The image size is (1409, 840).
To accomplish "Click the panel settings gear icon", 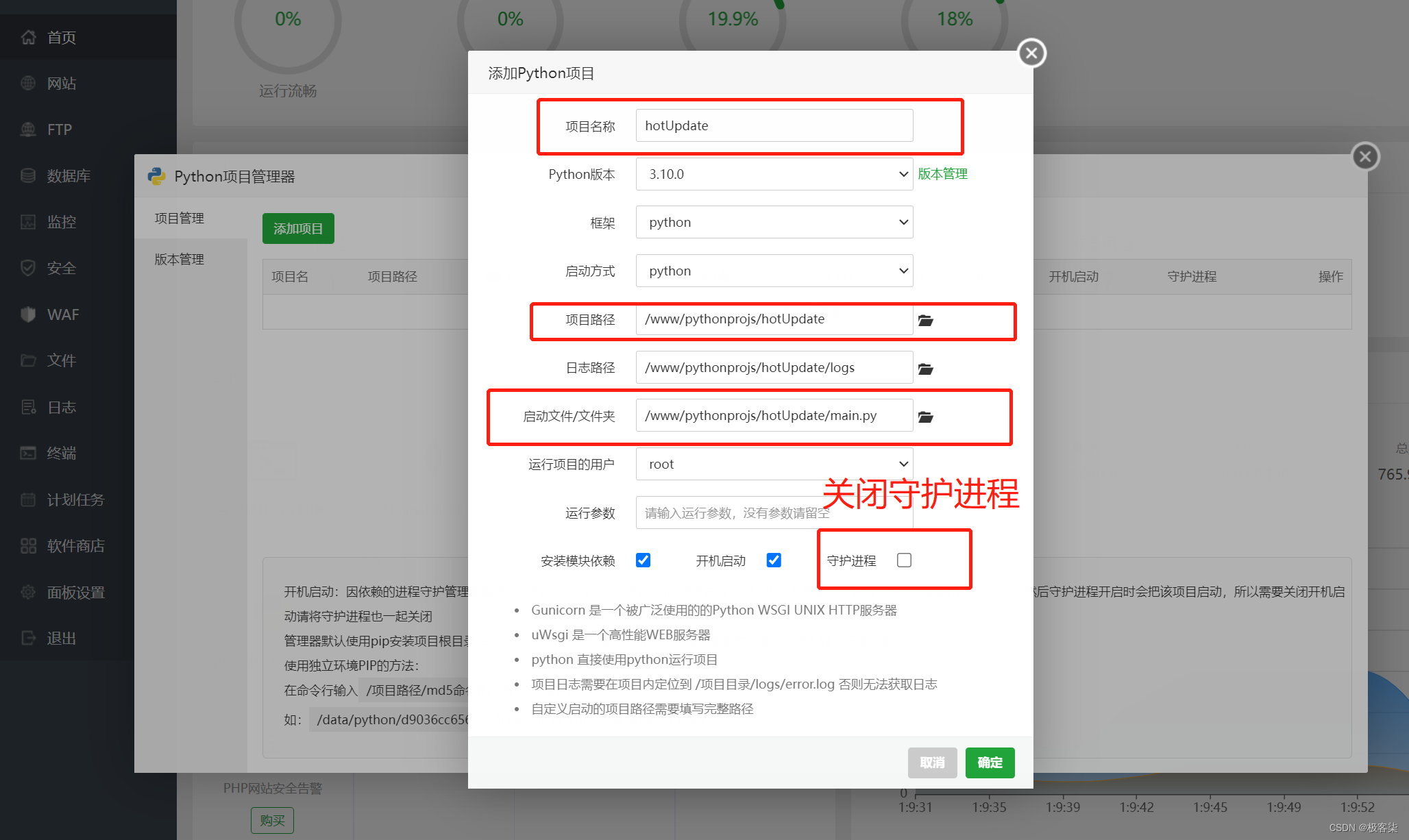I will (x=28, y=592).
